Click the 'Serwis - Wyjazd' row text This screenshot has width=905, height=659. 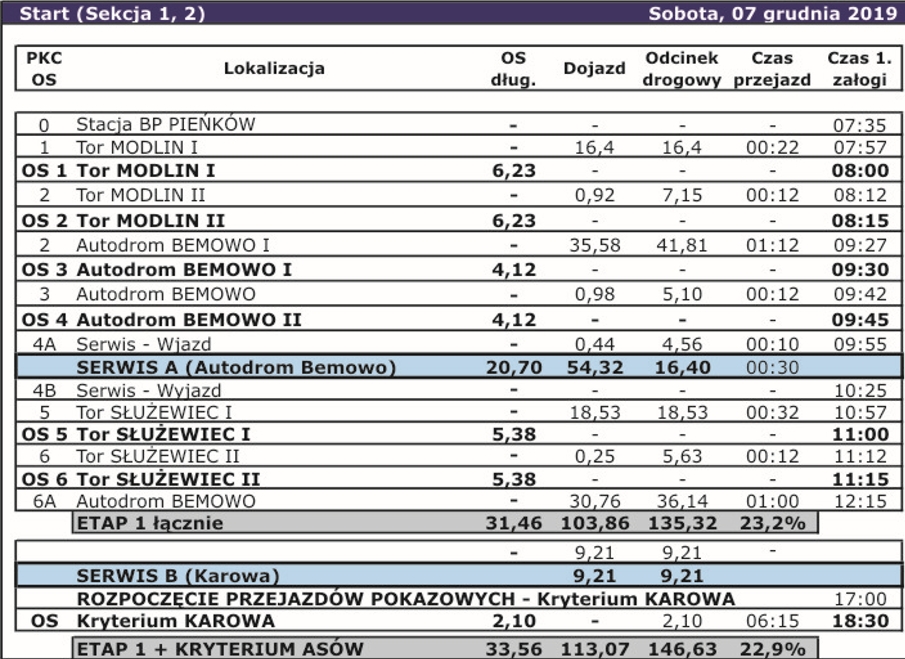(x=148, y=391)
